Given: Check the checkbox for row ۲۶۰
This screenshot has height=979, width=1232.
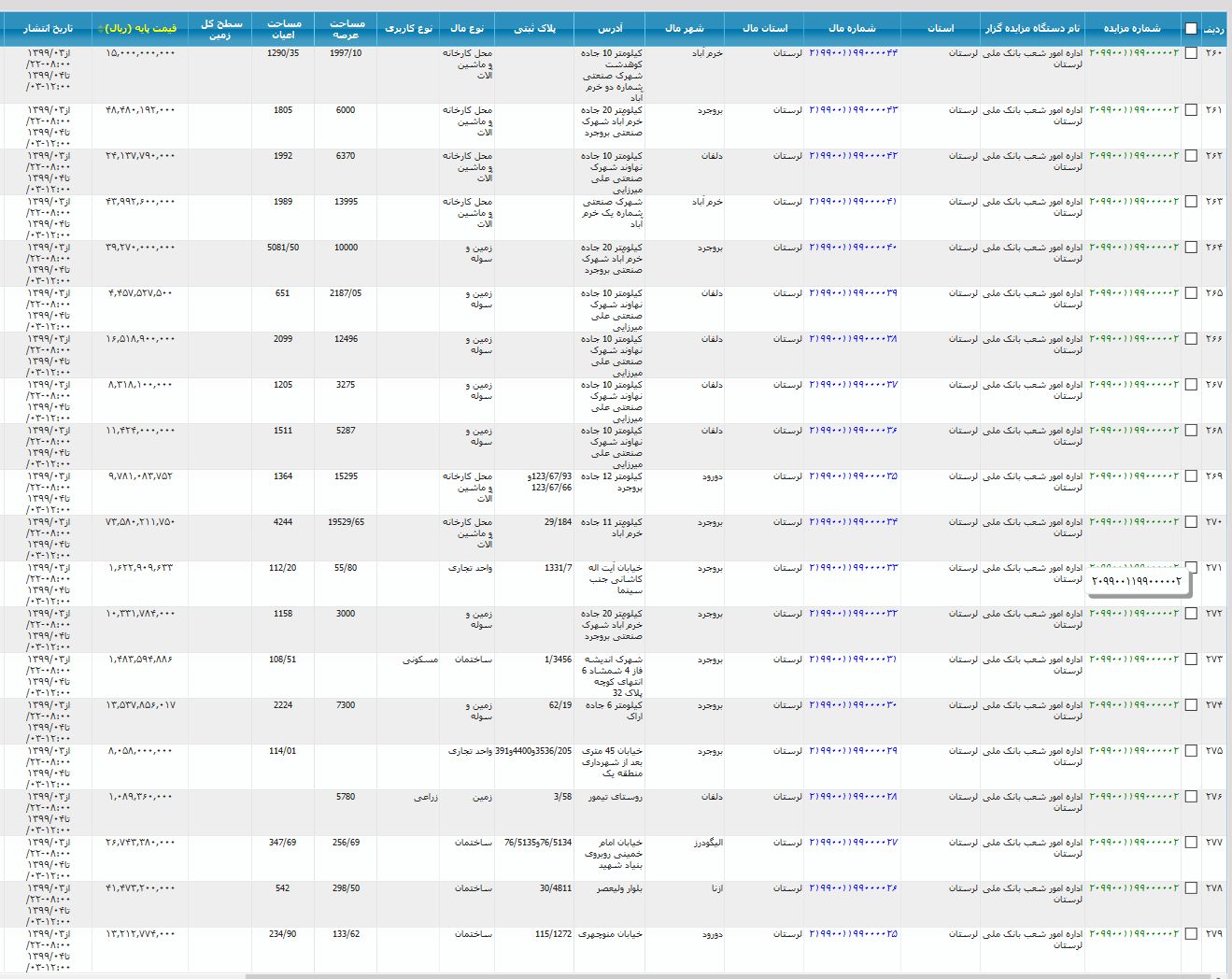Looking at the screenshot, I should click(x=1191, y=53).
